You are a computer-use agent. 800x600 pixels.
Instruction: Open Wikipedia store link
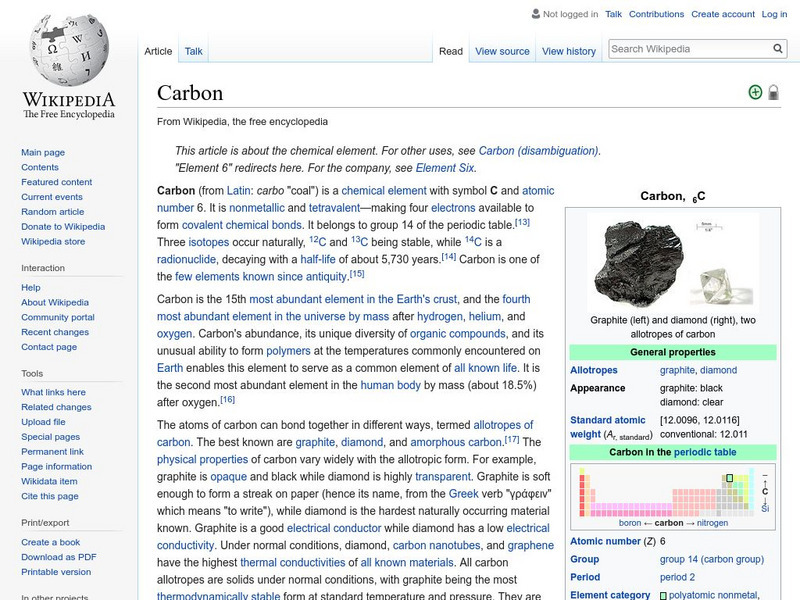(53, 241)
